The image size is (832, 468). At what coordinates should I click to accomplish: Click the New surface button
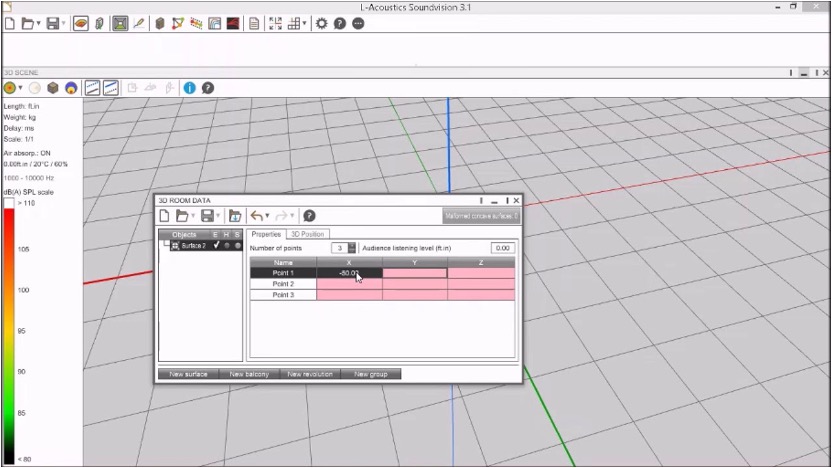(x=188, y=374)
